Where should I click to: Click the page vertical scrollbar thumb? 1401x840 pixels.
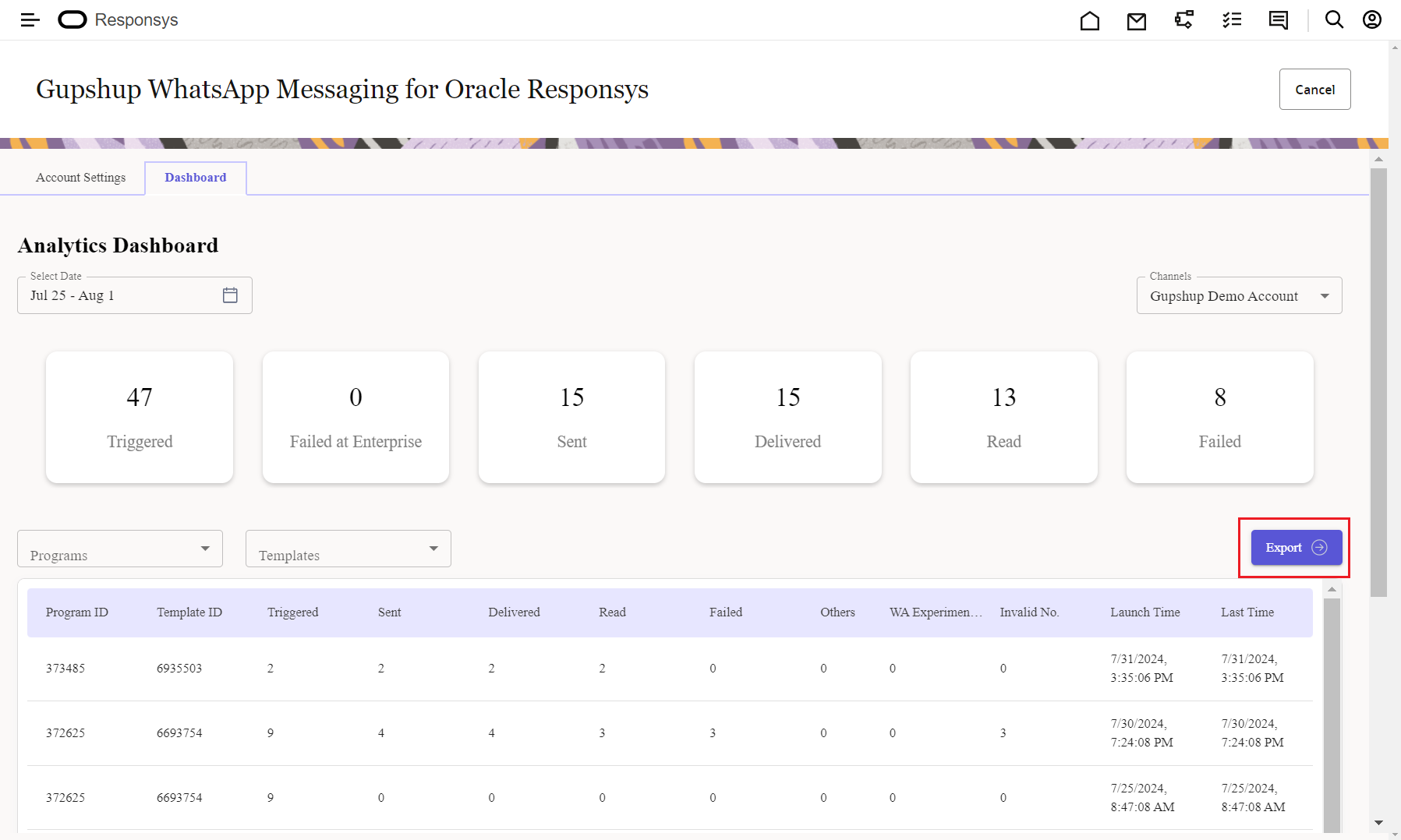click(1378, 382)
